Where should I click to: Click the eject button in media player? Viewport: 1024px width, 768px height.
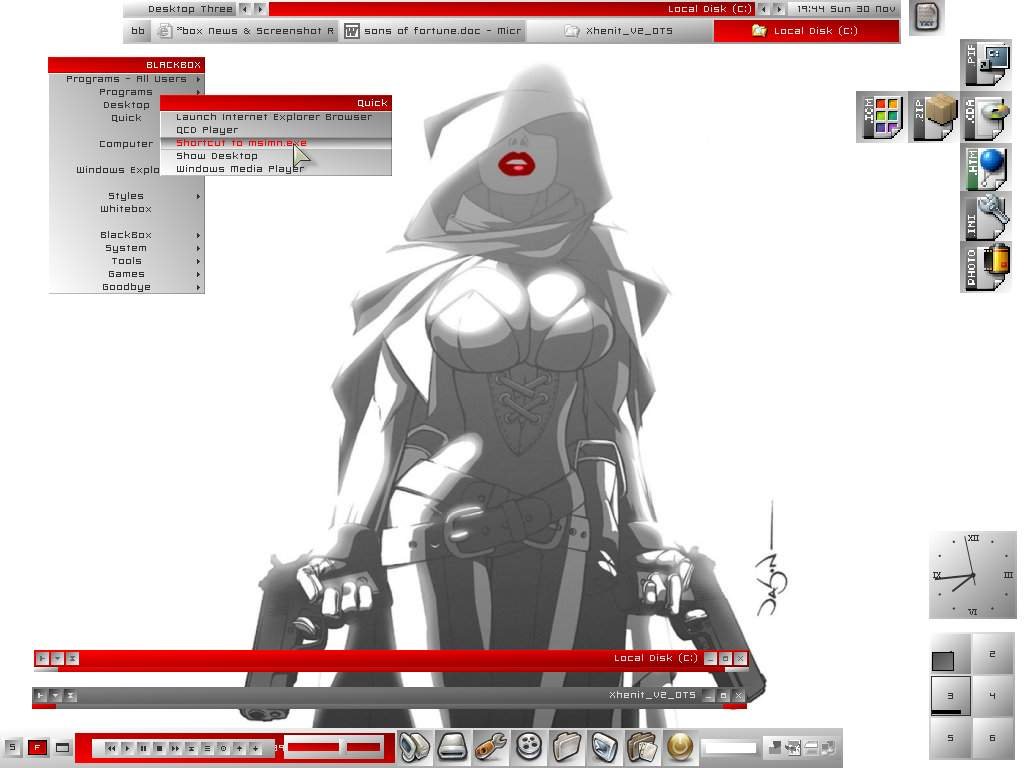191,748
